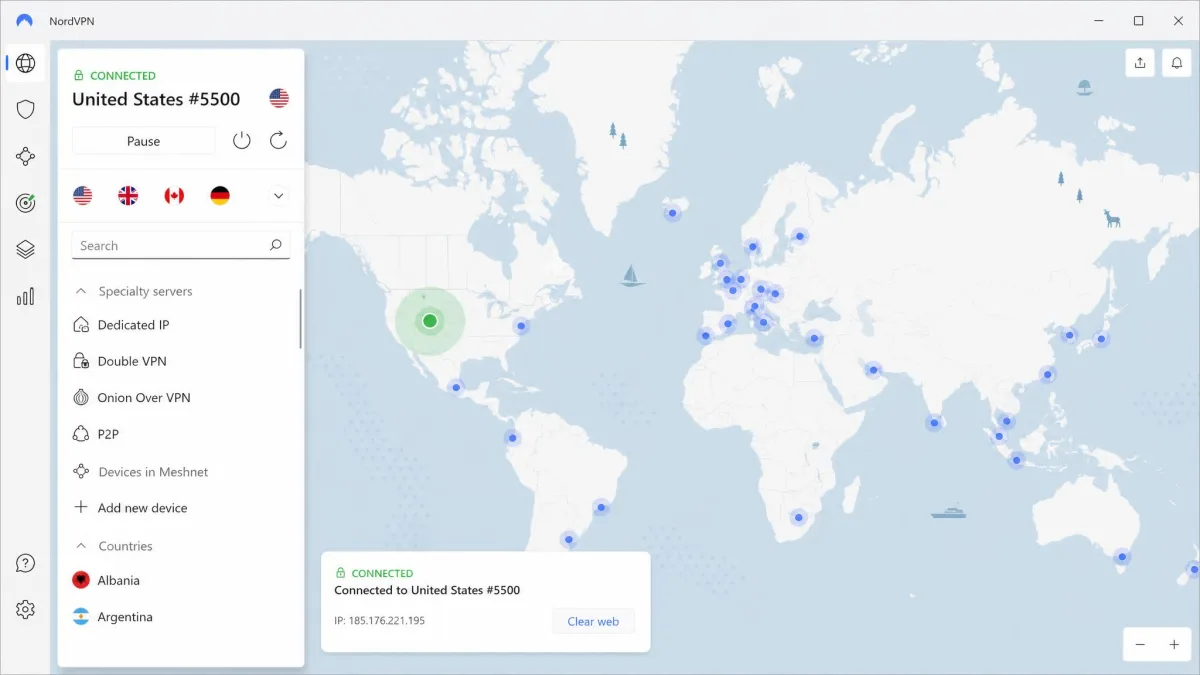1200x675 pixels.
Task: Click the Mexico server dot
Action: coord(456,386)
